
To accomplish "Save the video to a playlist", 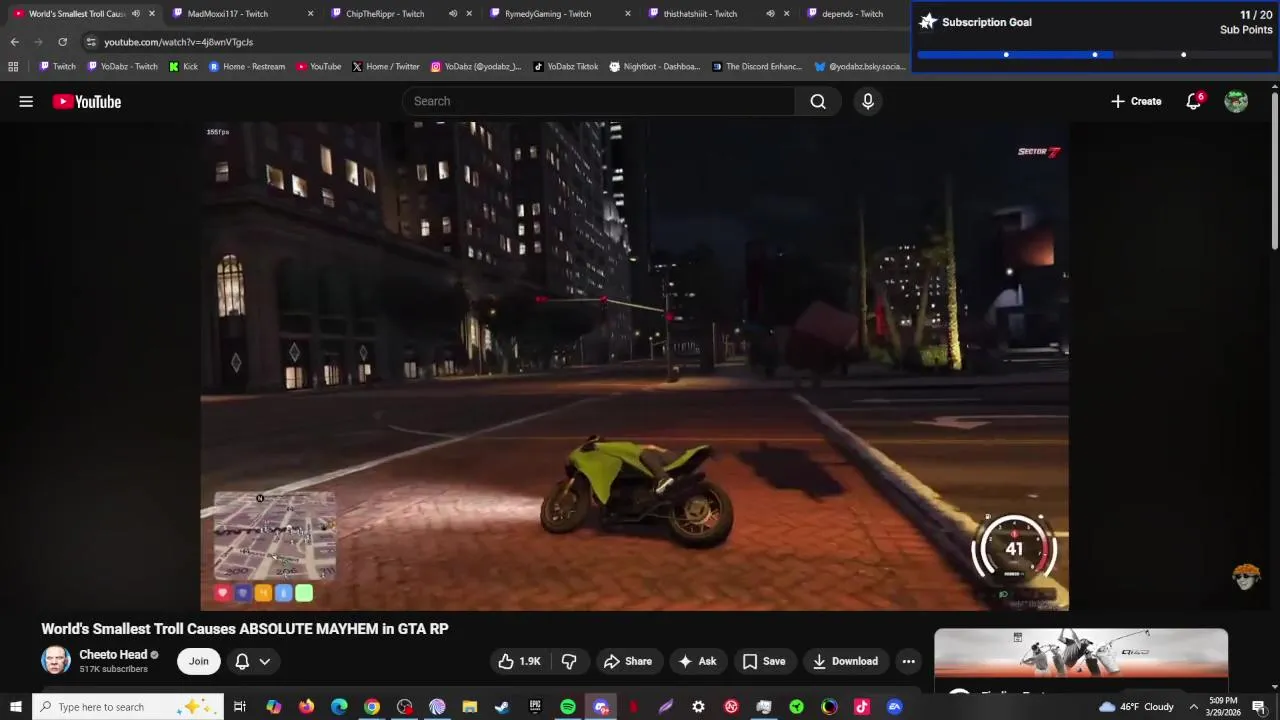I will [764, 661].
